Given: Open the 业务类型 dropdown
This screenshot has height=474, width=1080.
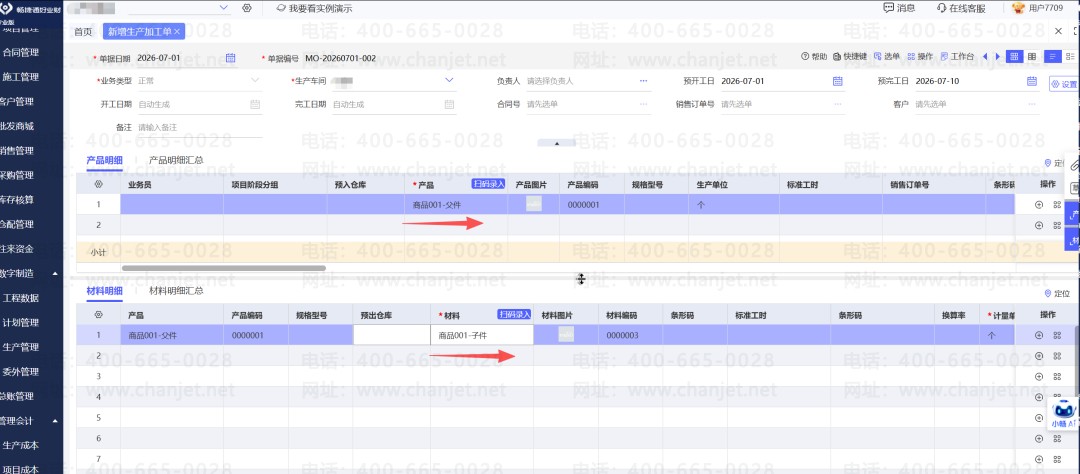Looking at the screenshot, I should tap(255, 81).
